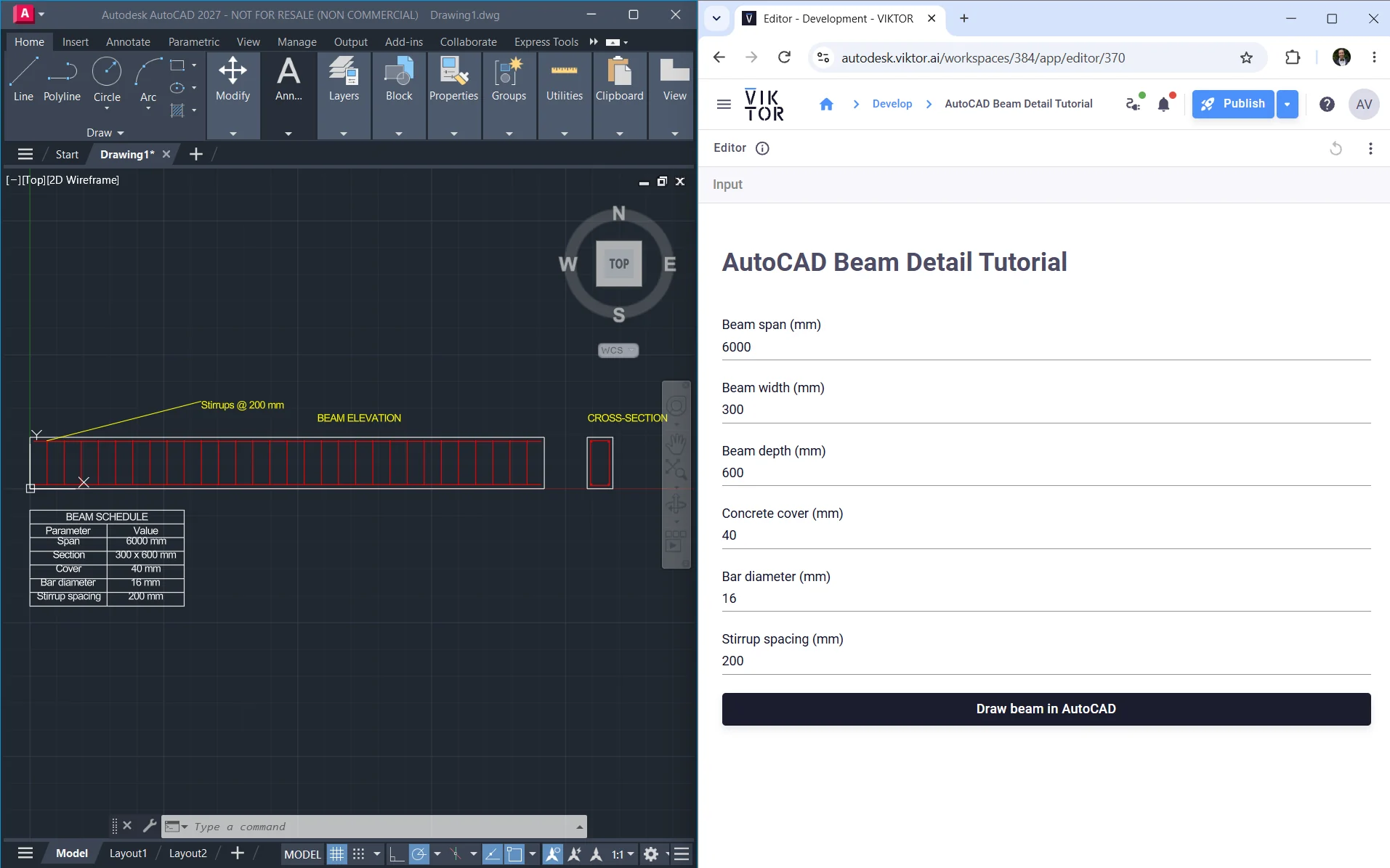The width and height of the screenshot is (1390, 868).
Task: Choose the Rectangle tool in Draw panel
Action: pos(177,65)
